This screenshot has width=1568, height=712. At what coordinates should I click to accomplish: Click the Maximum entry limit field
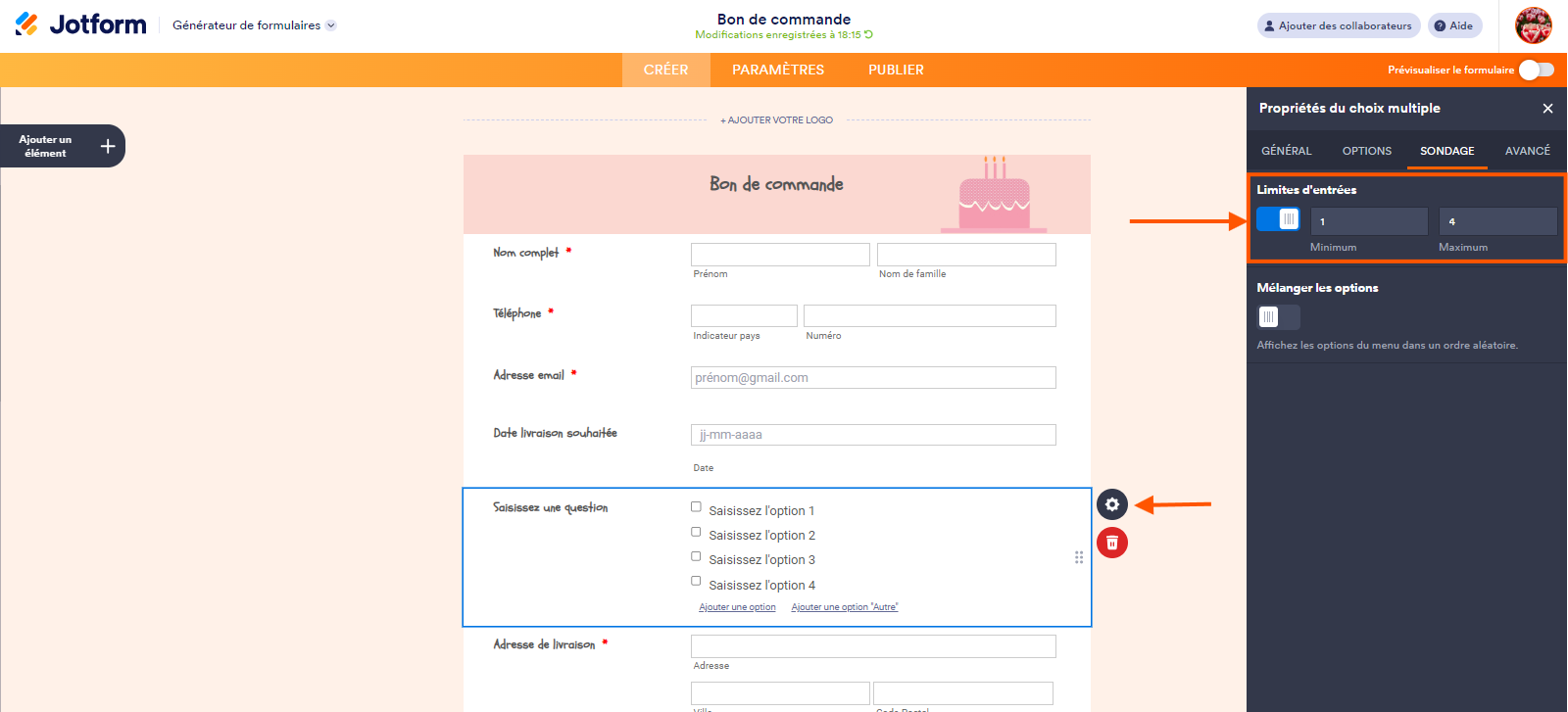click(1497, 221)
